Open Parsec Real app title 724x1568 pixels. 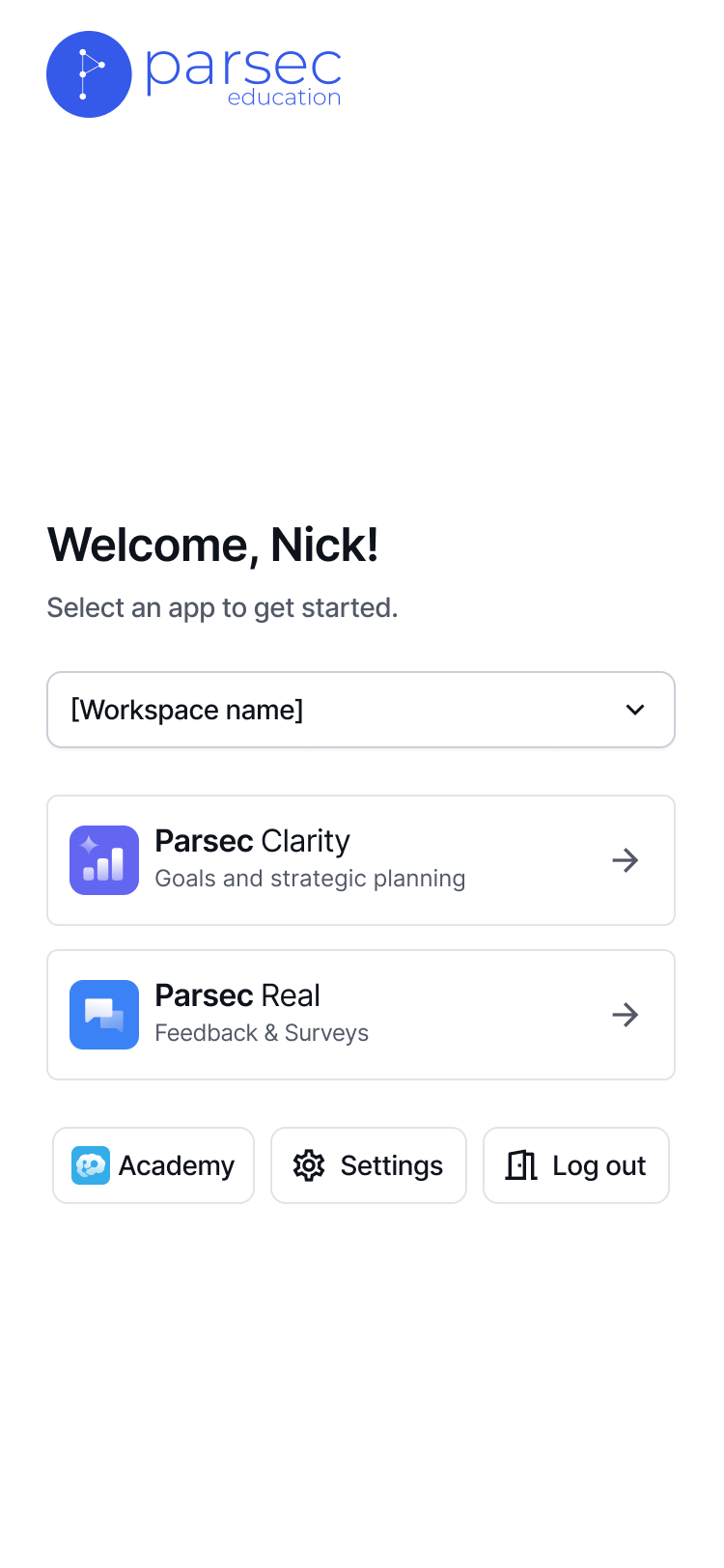tap(237, 995)
